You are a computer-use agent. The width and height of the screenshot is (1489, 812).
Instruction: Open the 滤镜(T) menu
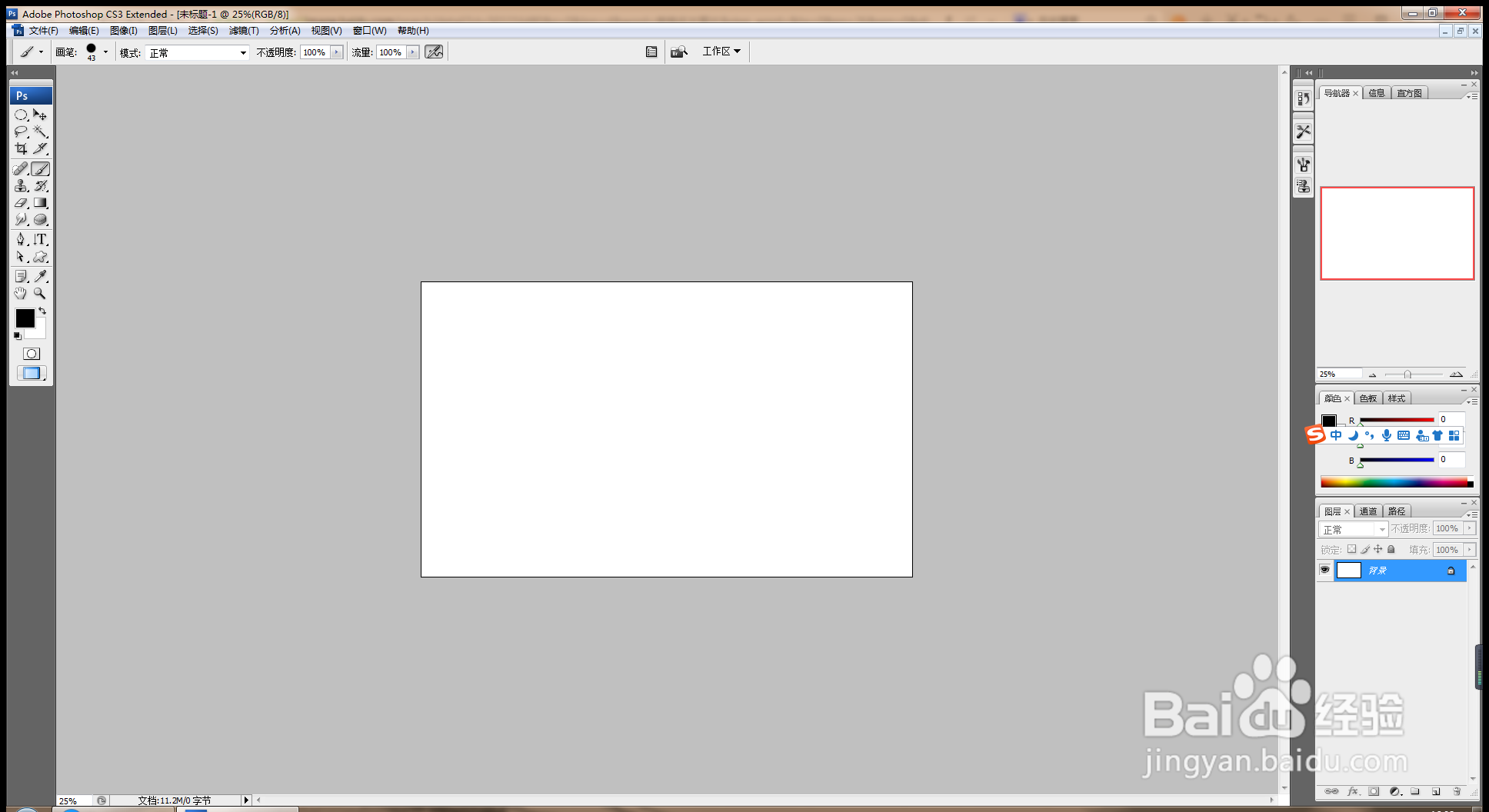click(x=244, y=31)
